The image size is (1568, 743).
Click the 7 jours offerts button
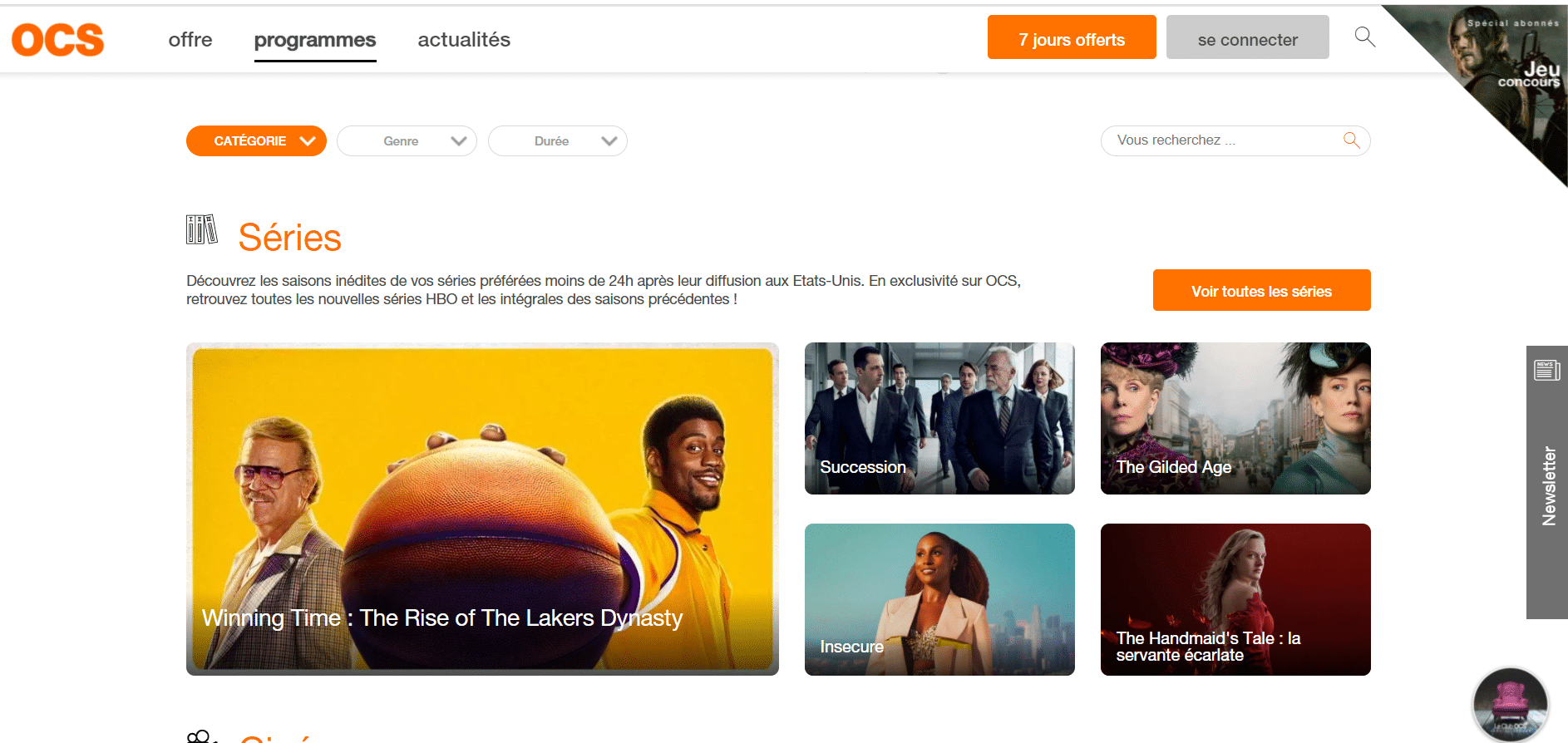pyautogui.click(x=1072, y=37)
